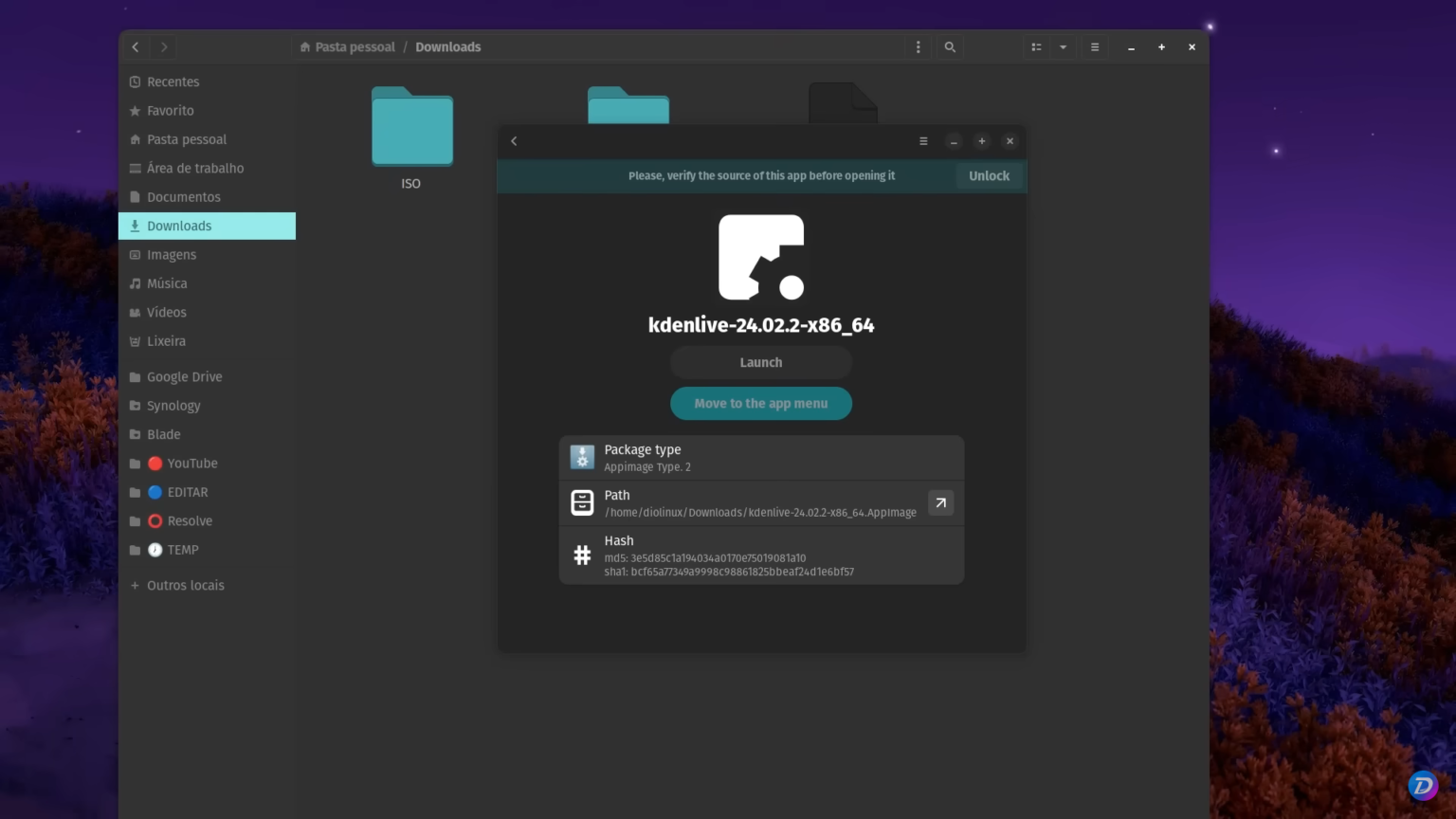Open the file manager hamburger menu
Image resolution: width=1456 pixels, height=819 pixels.
click(1095, 47)
